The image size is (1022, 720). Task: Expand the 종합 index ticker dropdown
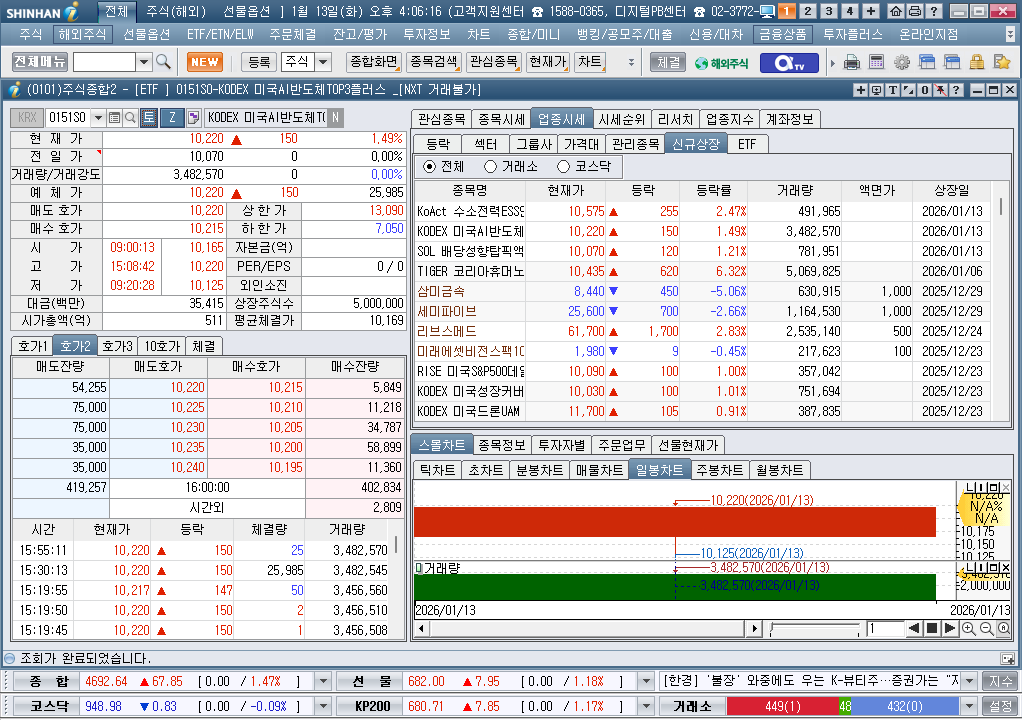tap(323, 682)
